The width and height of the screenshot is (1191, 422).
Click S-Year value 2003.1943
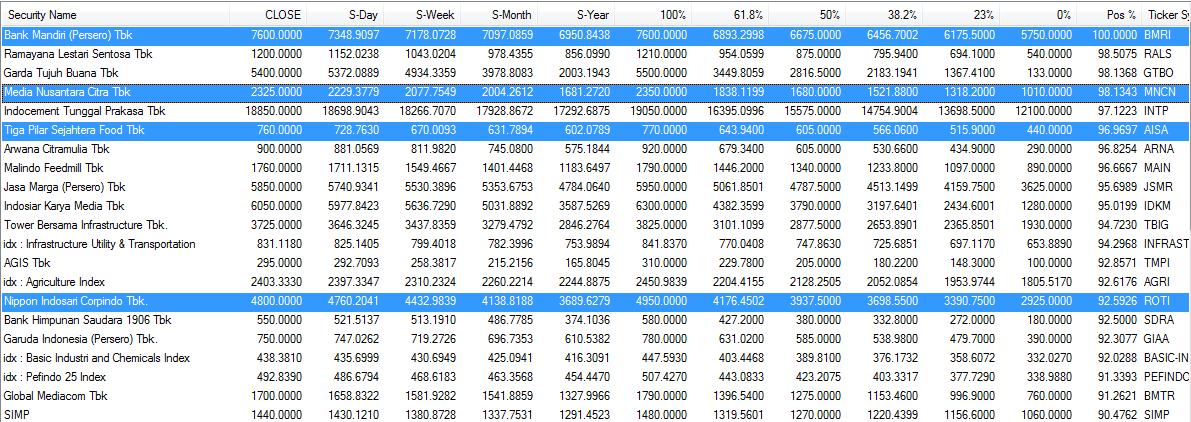[x=586, y=73]
